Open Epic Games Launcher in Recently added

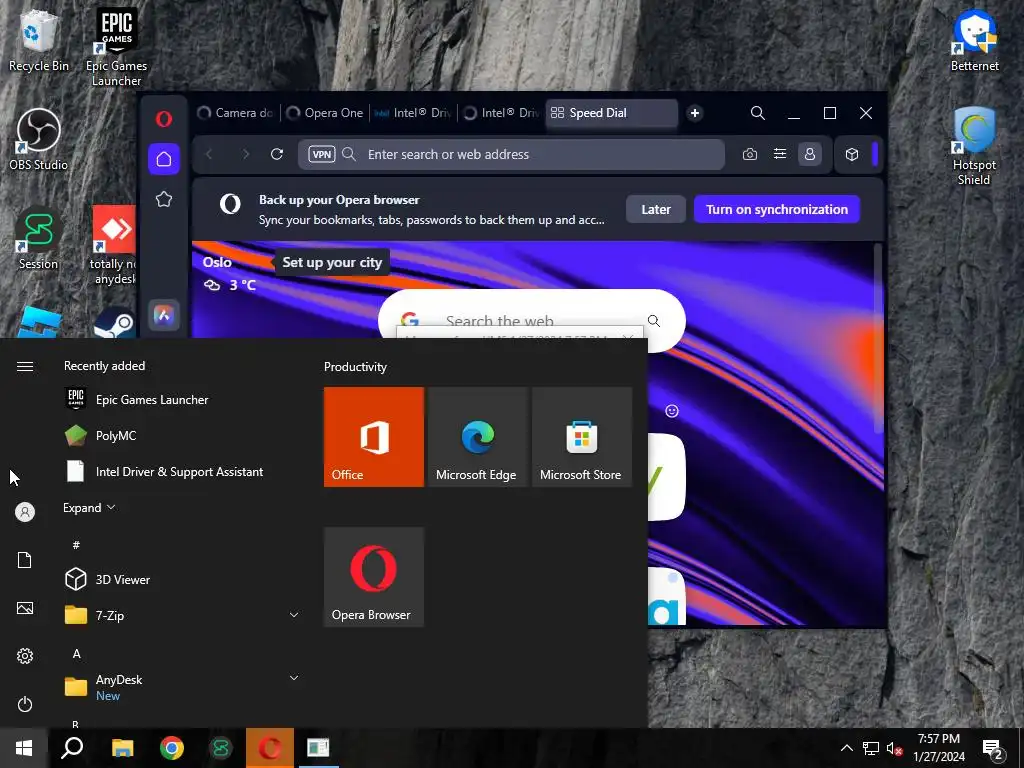pyautogui.click(x=182, y=400)
